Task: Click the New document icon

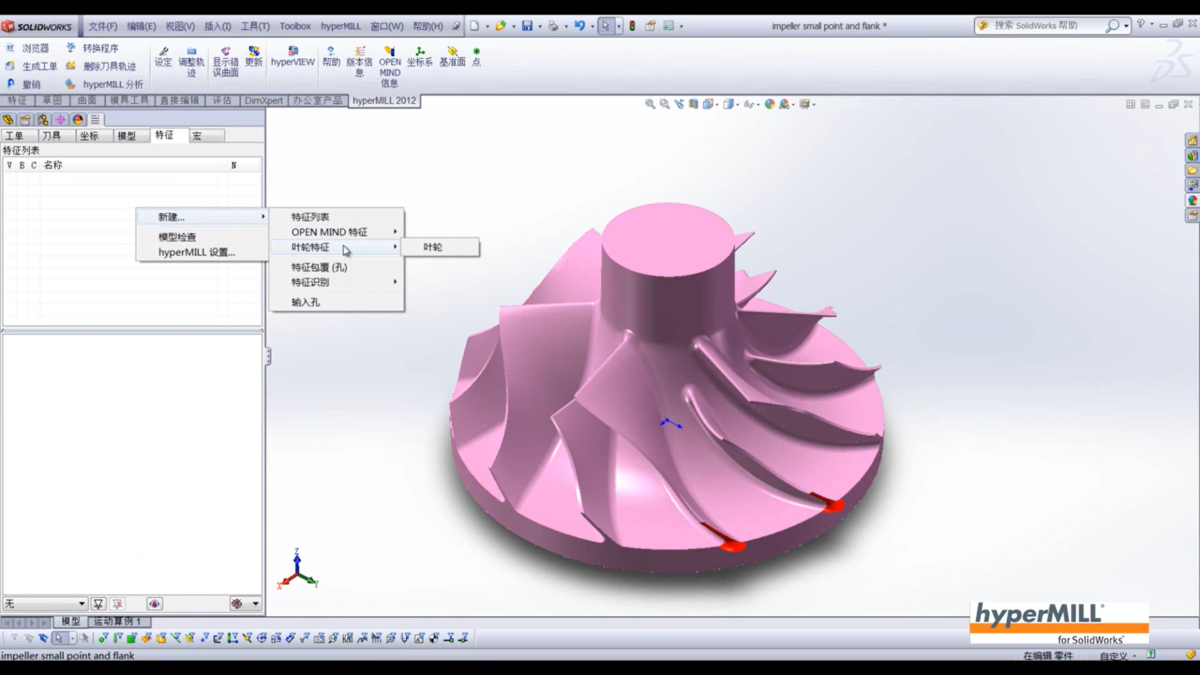Action: [x=474, y=26]
